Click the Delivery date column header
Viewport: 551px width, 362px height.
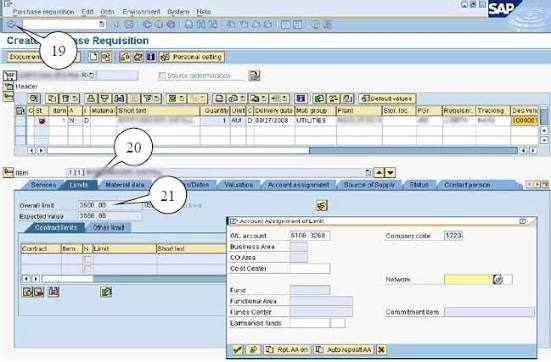point(274,111)
